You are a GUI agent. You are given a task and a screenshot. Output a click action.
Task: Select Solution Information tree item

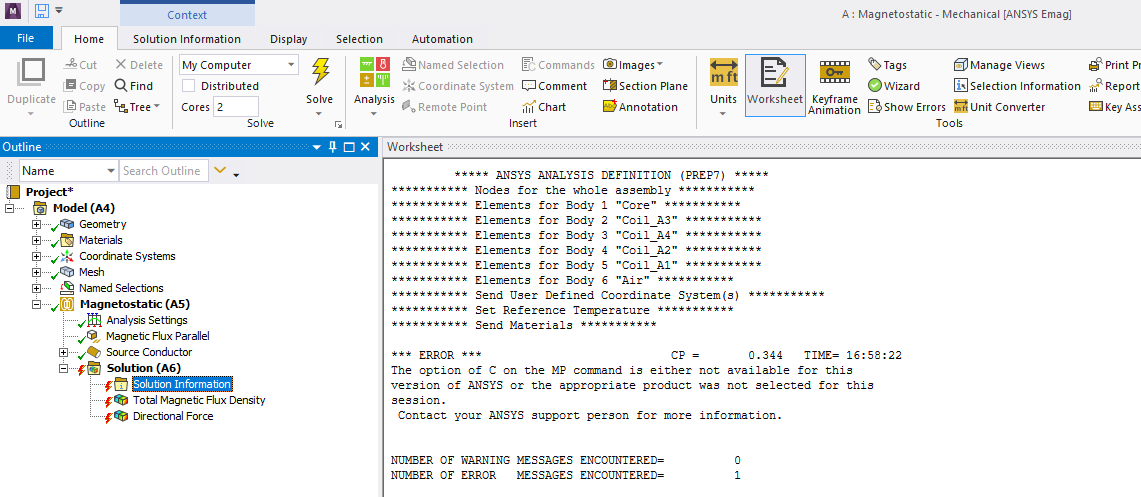click(x=182, y=384)
